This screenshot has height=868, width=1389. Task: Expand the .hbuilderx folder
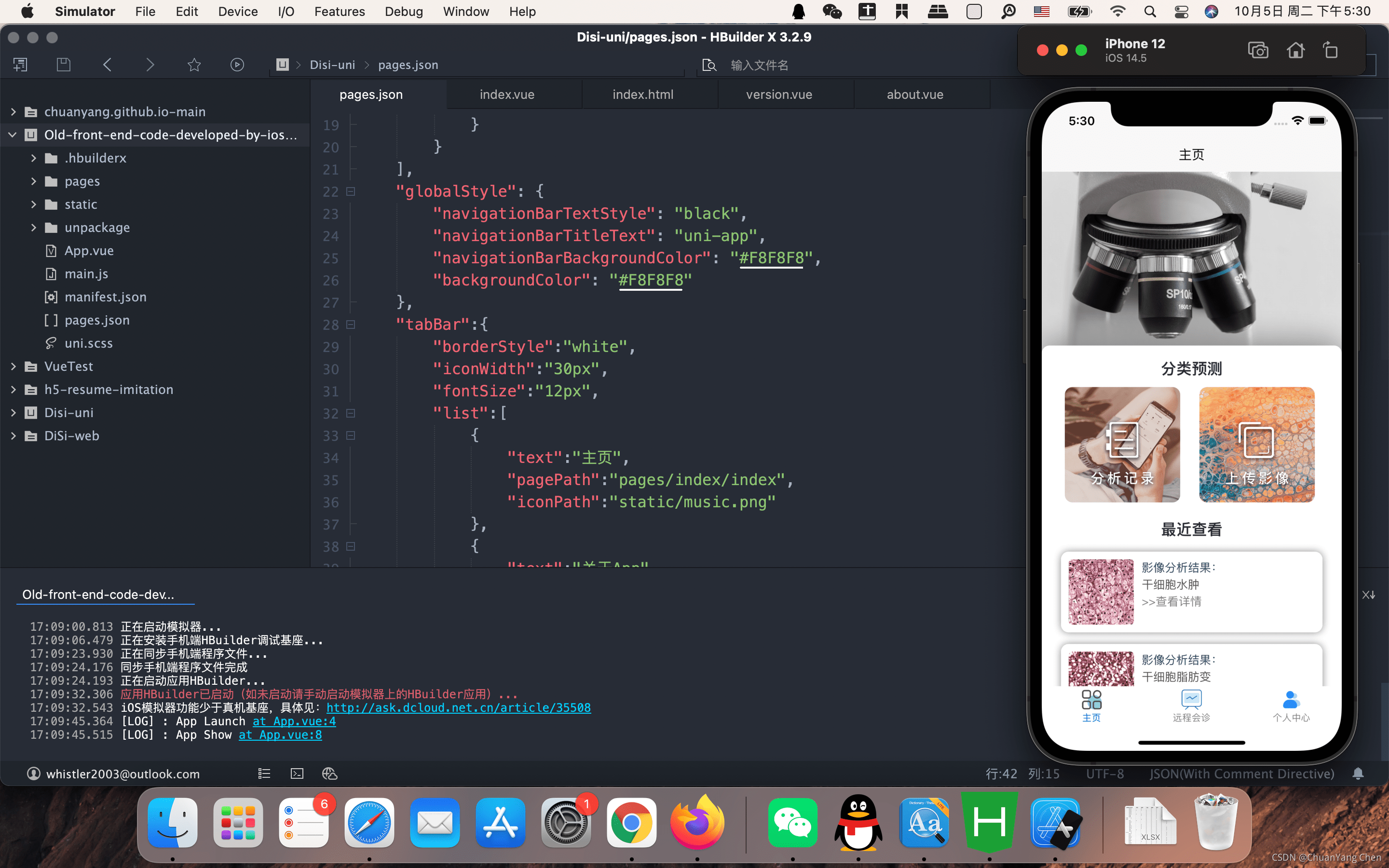pos(33,158)
